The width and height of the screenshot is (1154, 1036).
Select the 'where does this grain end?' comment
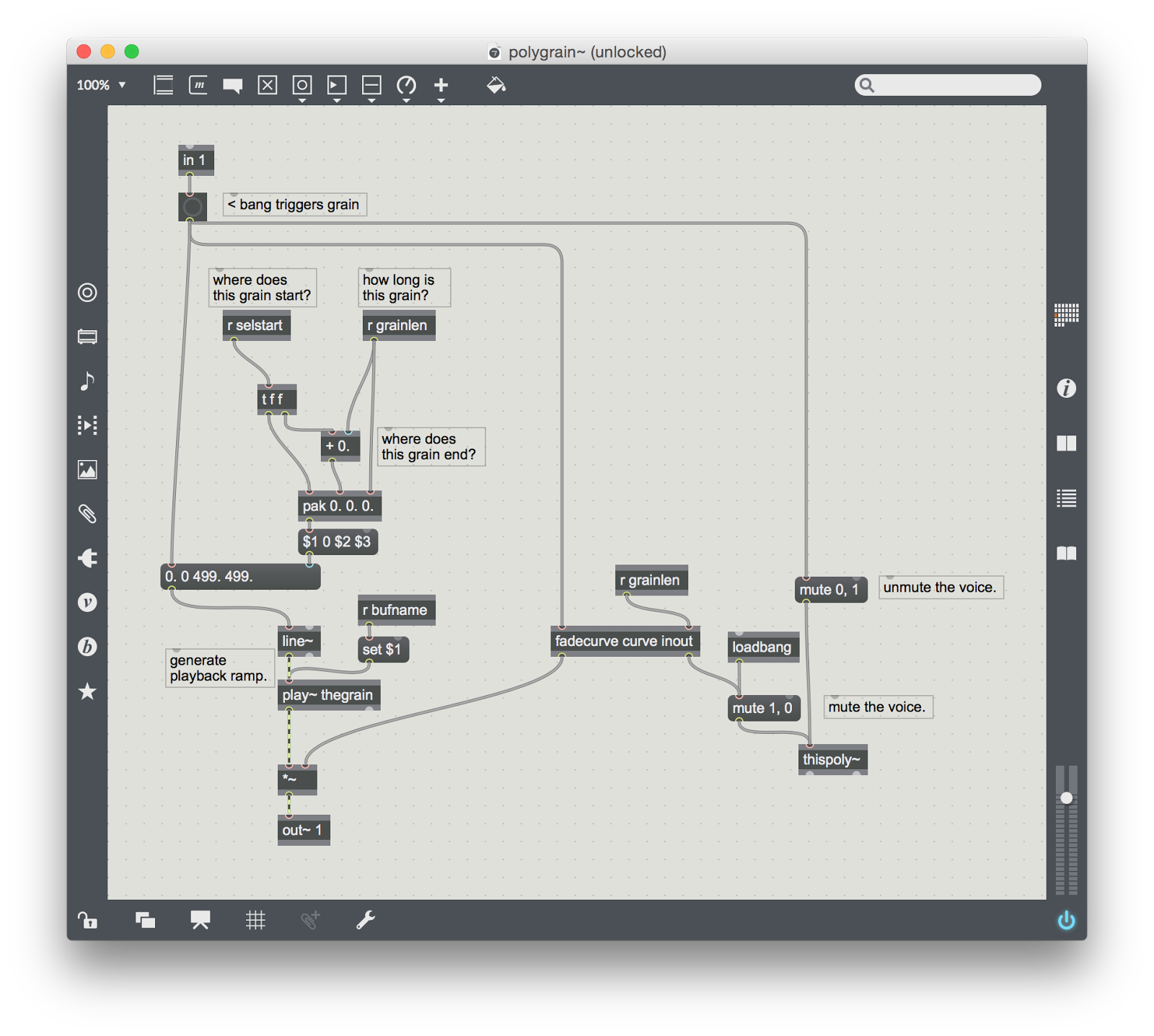(431, 447)
